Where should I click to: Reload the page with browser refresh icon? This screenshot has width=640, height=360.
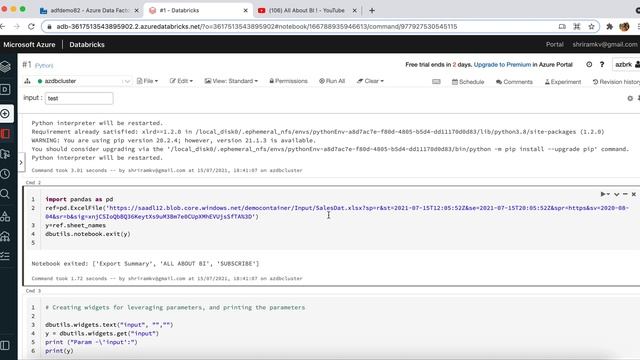click(x=31, y=27)
